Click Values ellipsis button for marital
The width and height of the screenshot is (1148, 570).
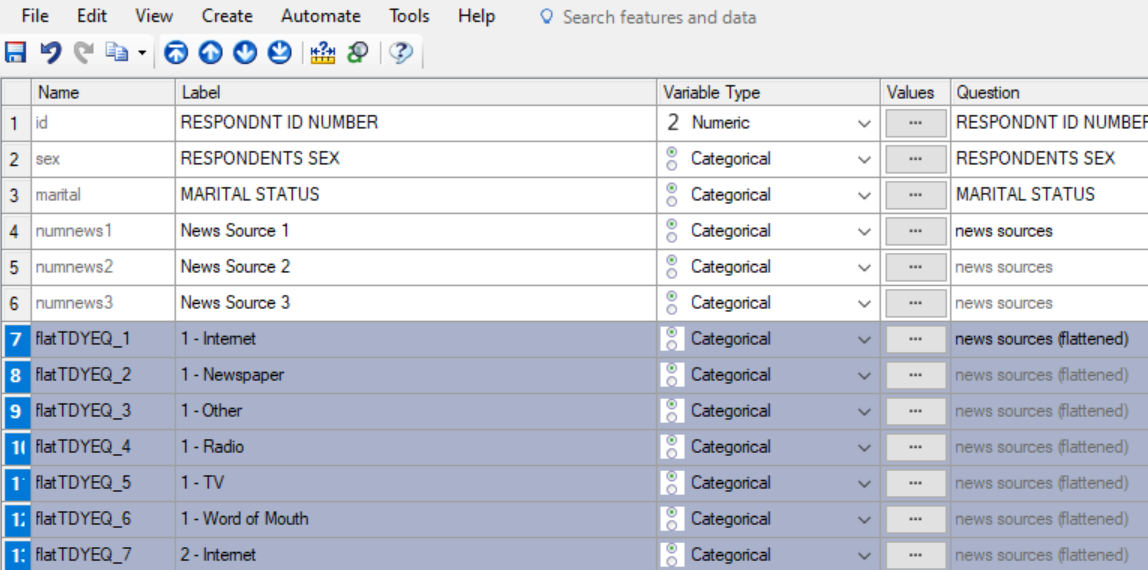click(915, 195)
